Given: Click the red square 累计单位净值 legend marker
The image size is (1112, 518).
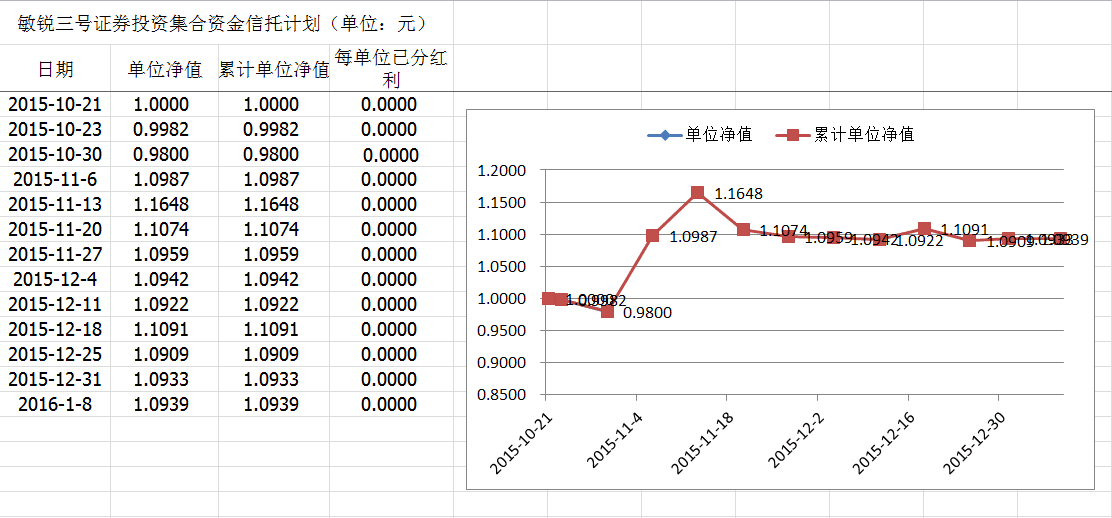Looking at the screenshot, I should coord(793,134).
